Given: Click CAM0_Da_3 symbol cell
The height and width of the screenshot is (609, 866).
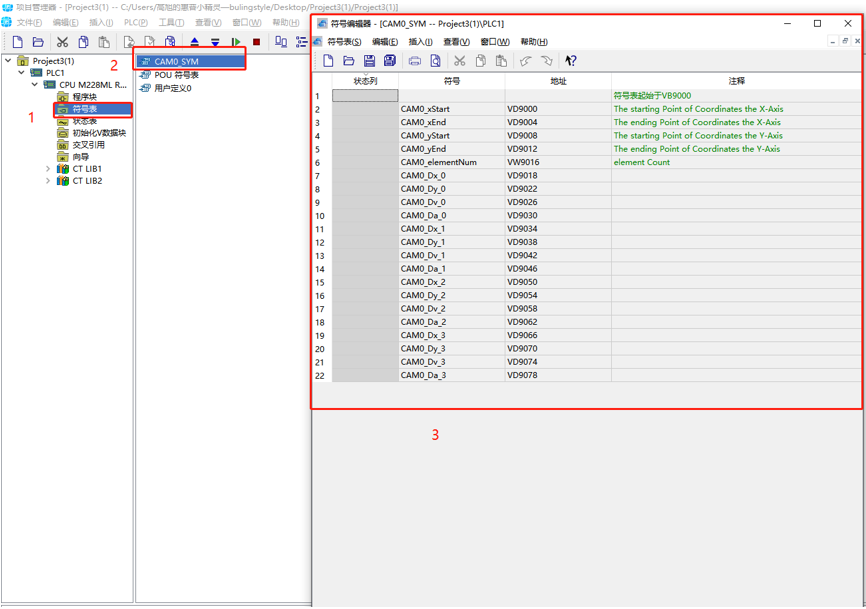Looking at the screenshot, I should click(x=452, y=375).
